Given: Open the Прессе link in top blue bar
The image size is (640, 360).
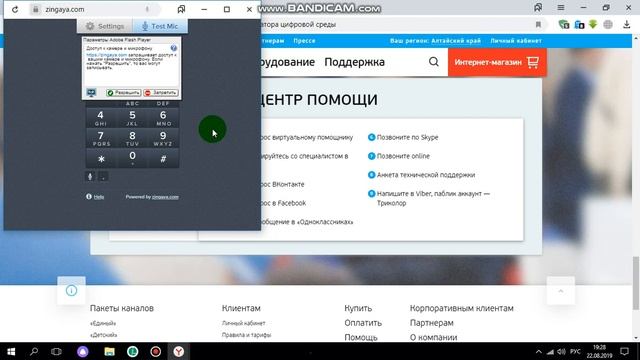Looking at the screenshot, I should click(304, 41).
